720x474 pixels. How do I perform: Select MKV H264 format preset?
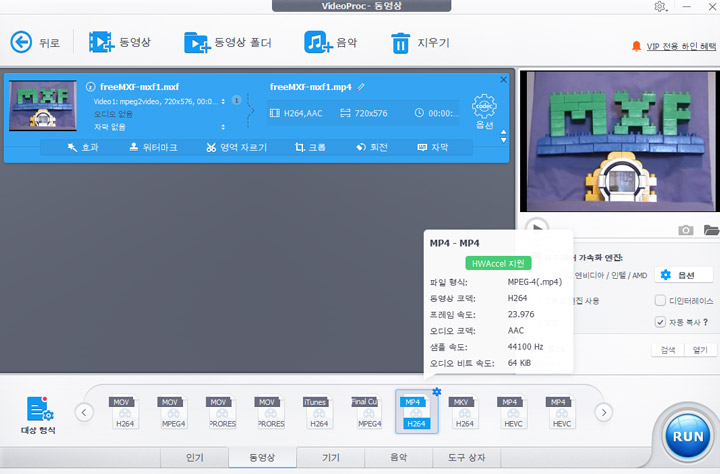tap(464, 412)
